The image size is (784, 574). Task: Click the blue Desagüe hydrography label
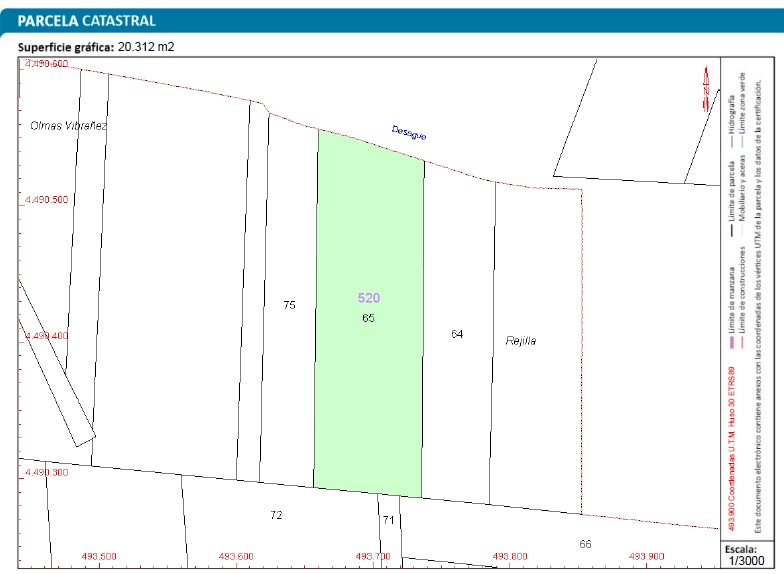[x=409, y=133]
